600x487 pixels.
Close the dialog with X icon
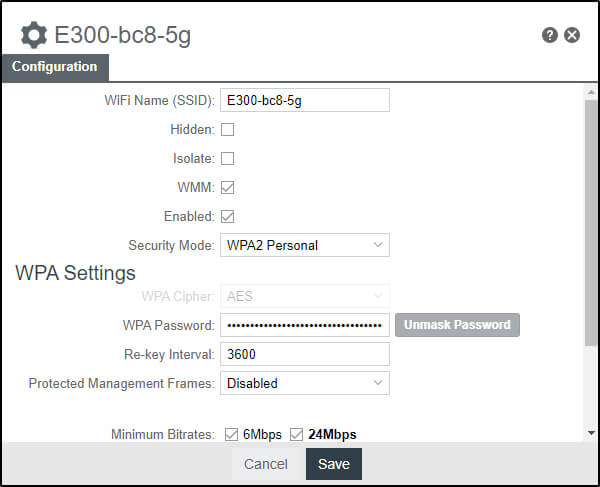[572, 35]
